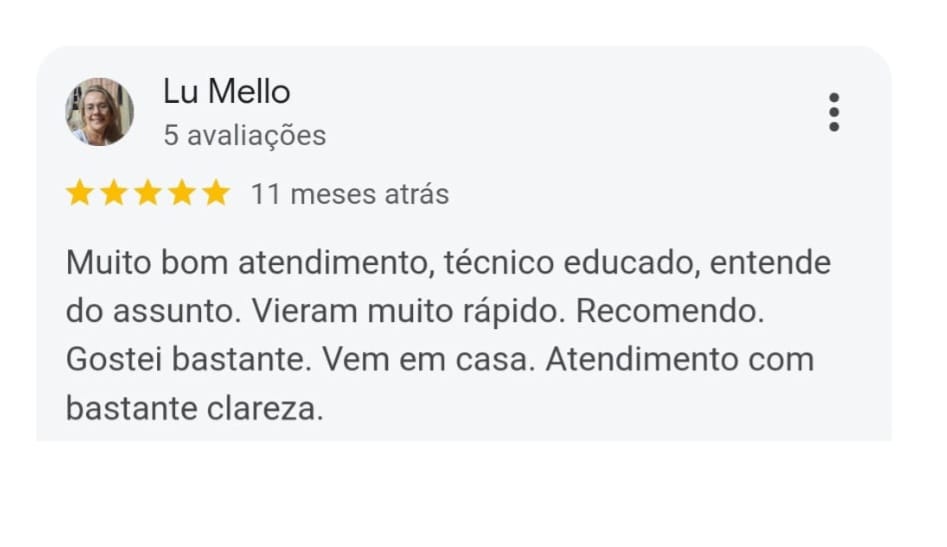Click the words "Atendimento com"
This screenshot has width=947, height=547.
coord(679,359)
